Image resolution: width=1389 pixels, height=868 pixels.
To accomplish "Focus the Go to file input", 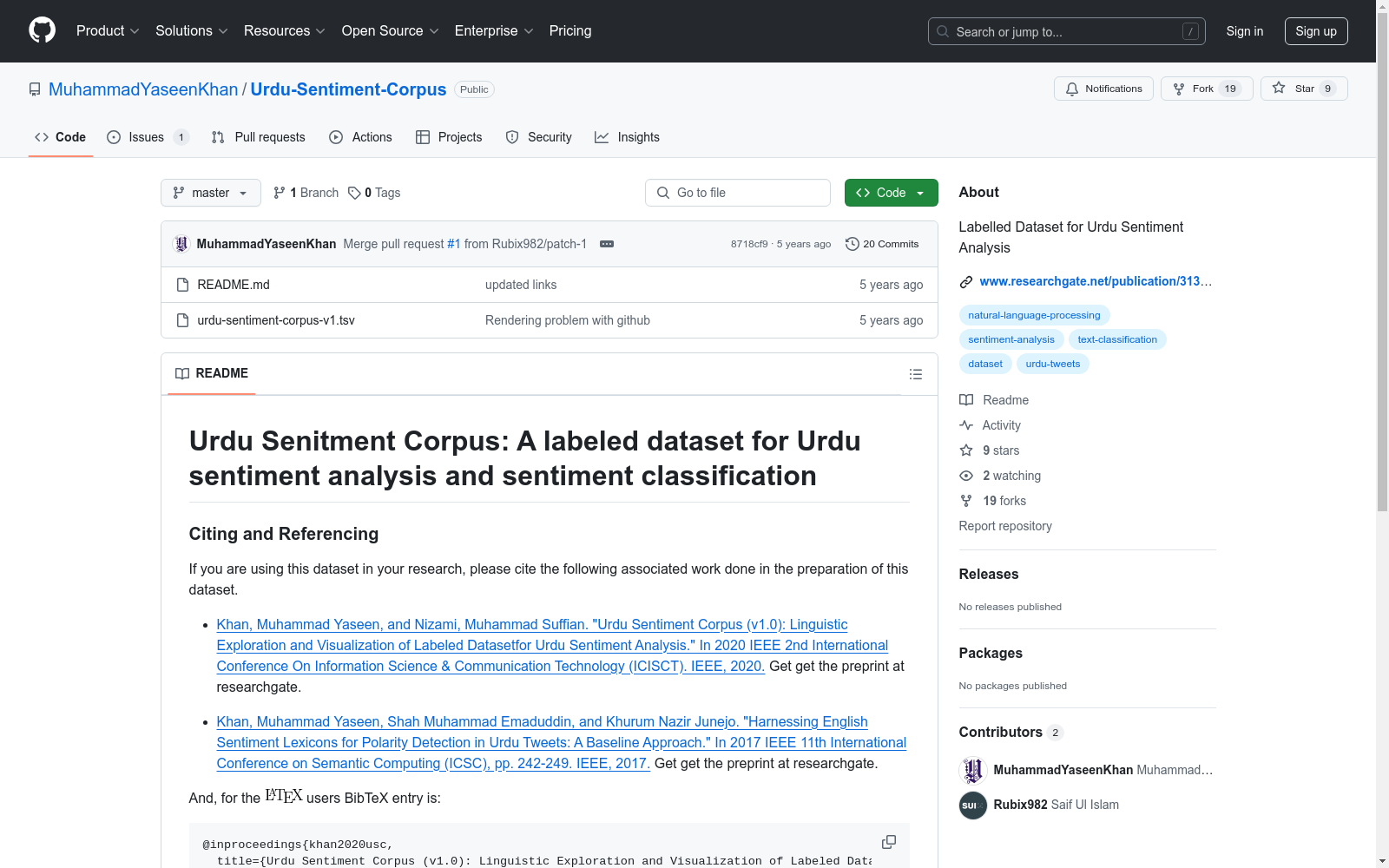I will pos(738,193).
